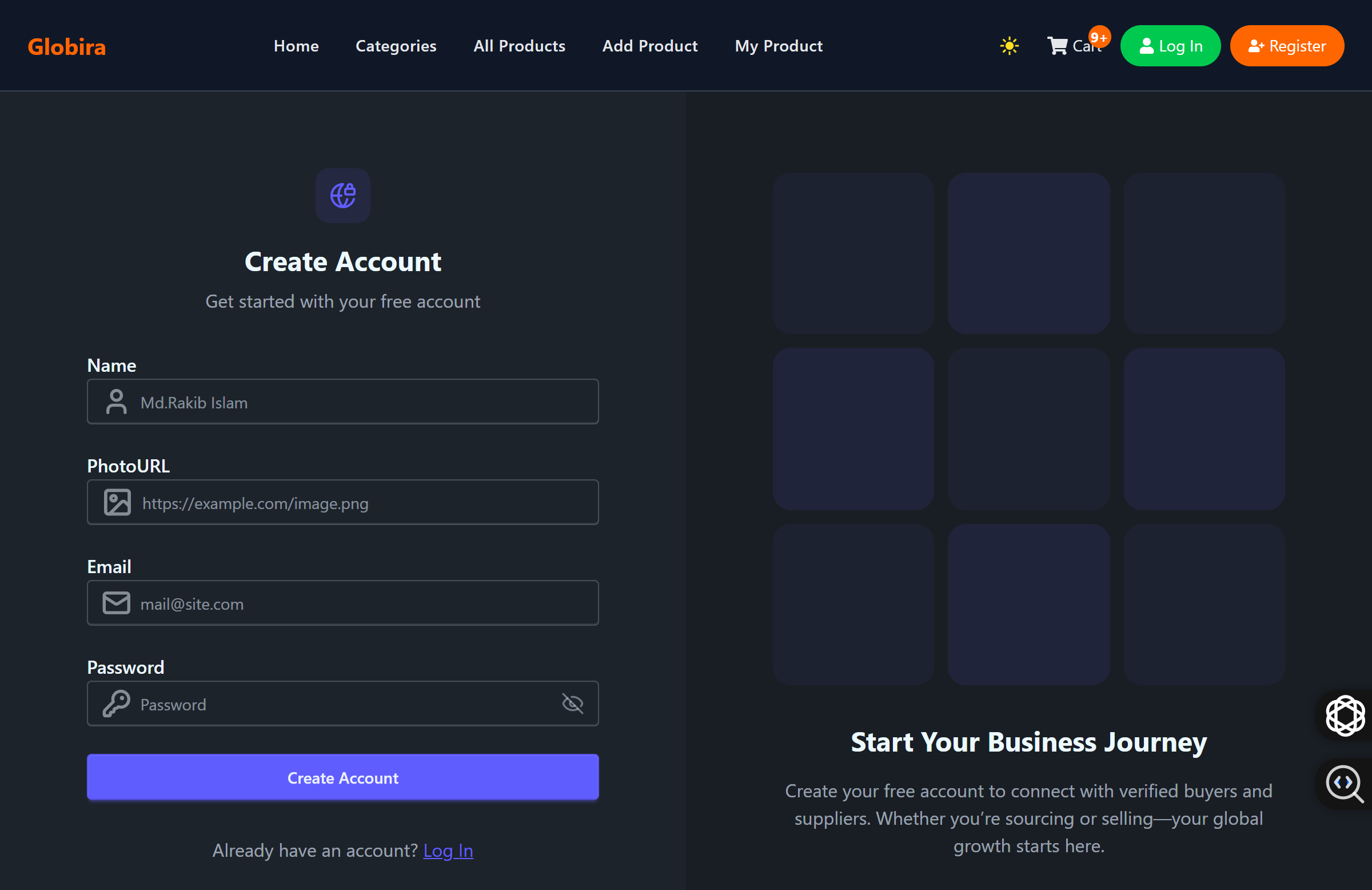Click the globe-lock icon above Create Account

pyautogui.click(x=342, y=196)
